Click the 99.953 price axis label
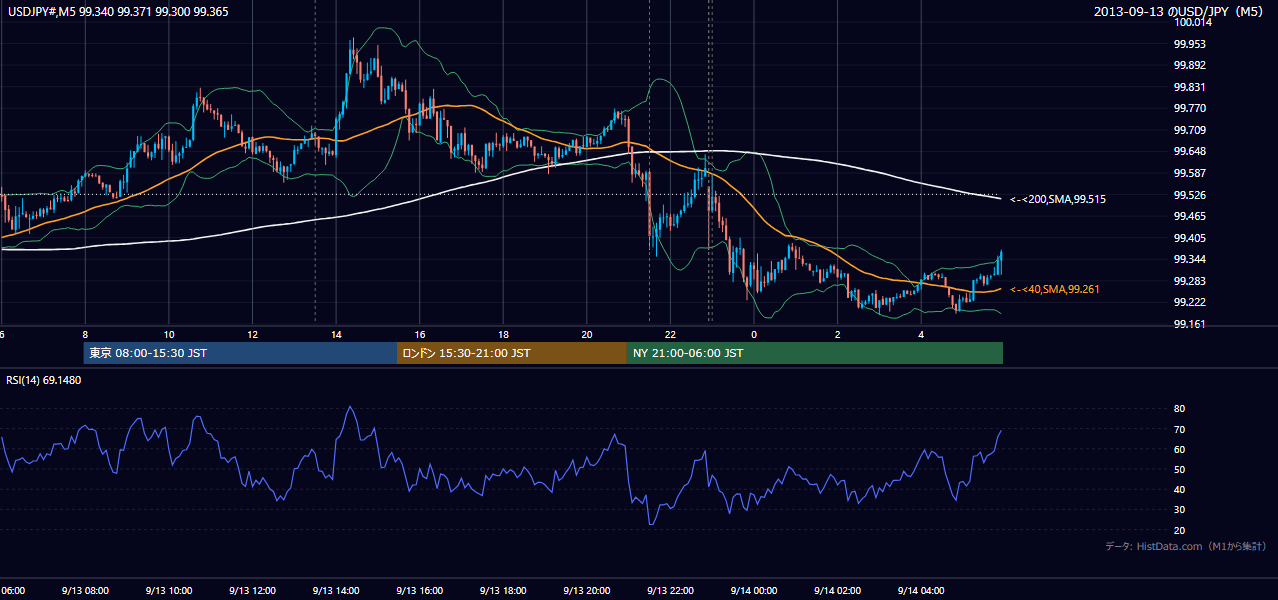 [x=1190, y=44]
